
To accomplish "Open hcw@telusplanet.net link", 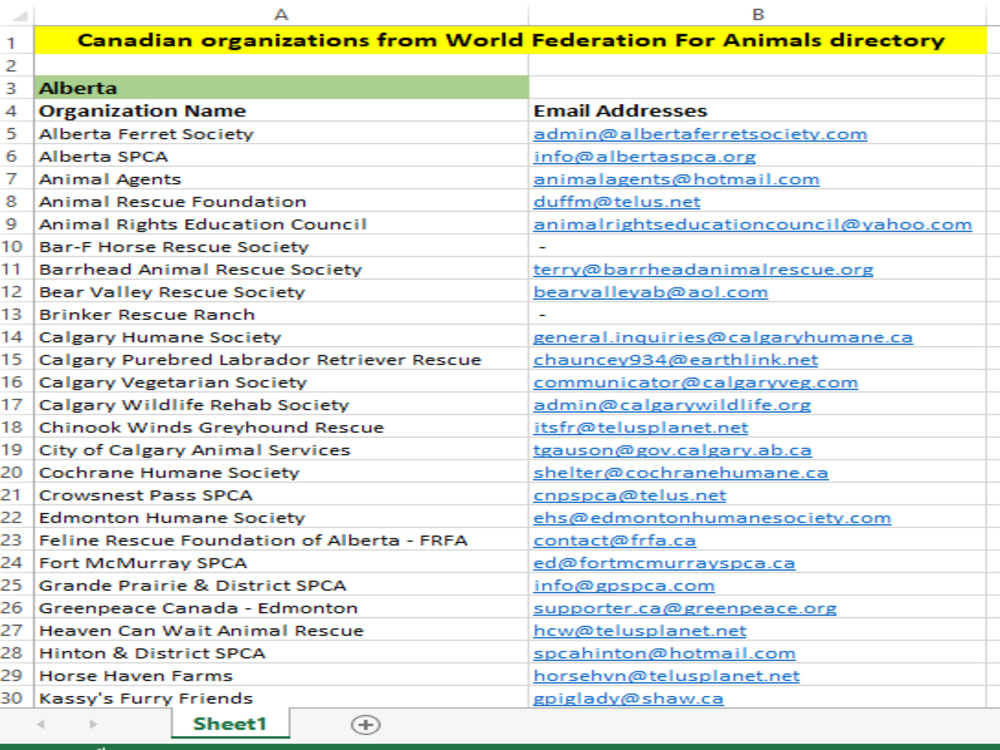I will coord(640,631).
